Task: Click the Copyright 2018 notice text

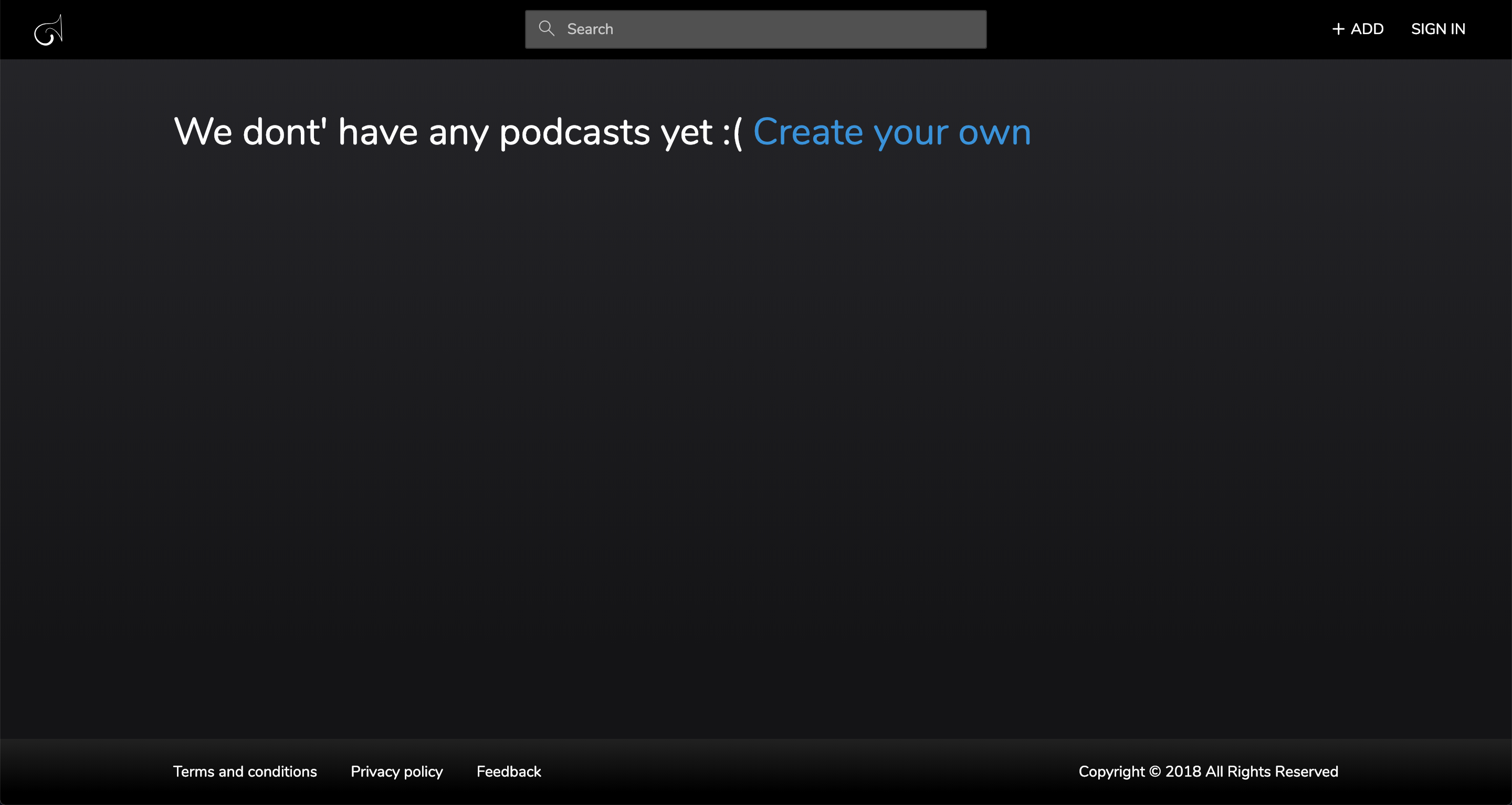Action: [1208, 771]
